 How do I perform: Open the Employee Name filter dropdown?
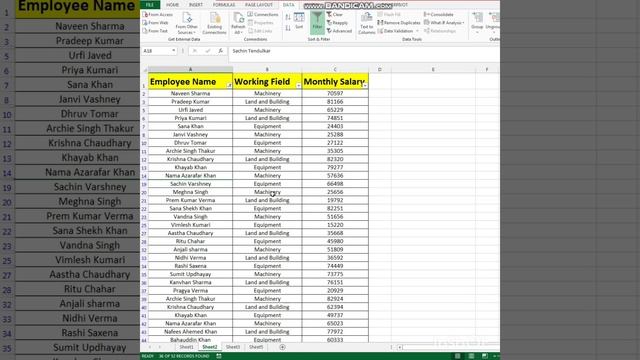[229, 85]
